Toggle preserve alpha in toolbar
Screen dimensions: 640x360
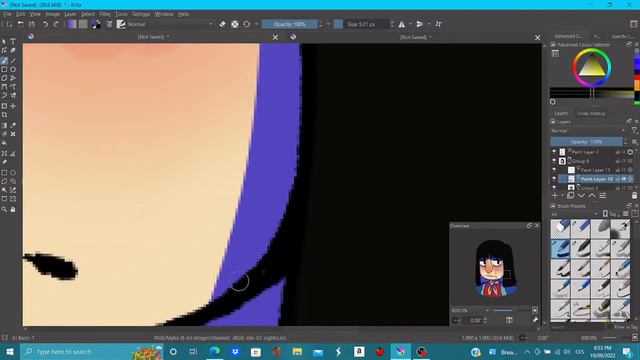click(235, 24)
